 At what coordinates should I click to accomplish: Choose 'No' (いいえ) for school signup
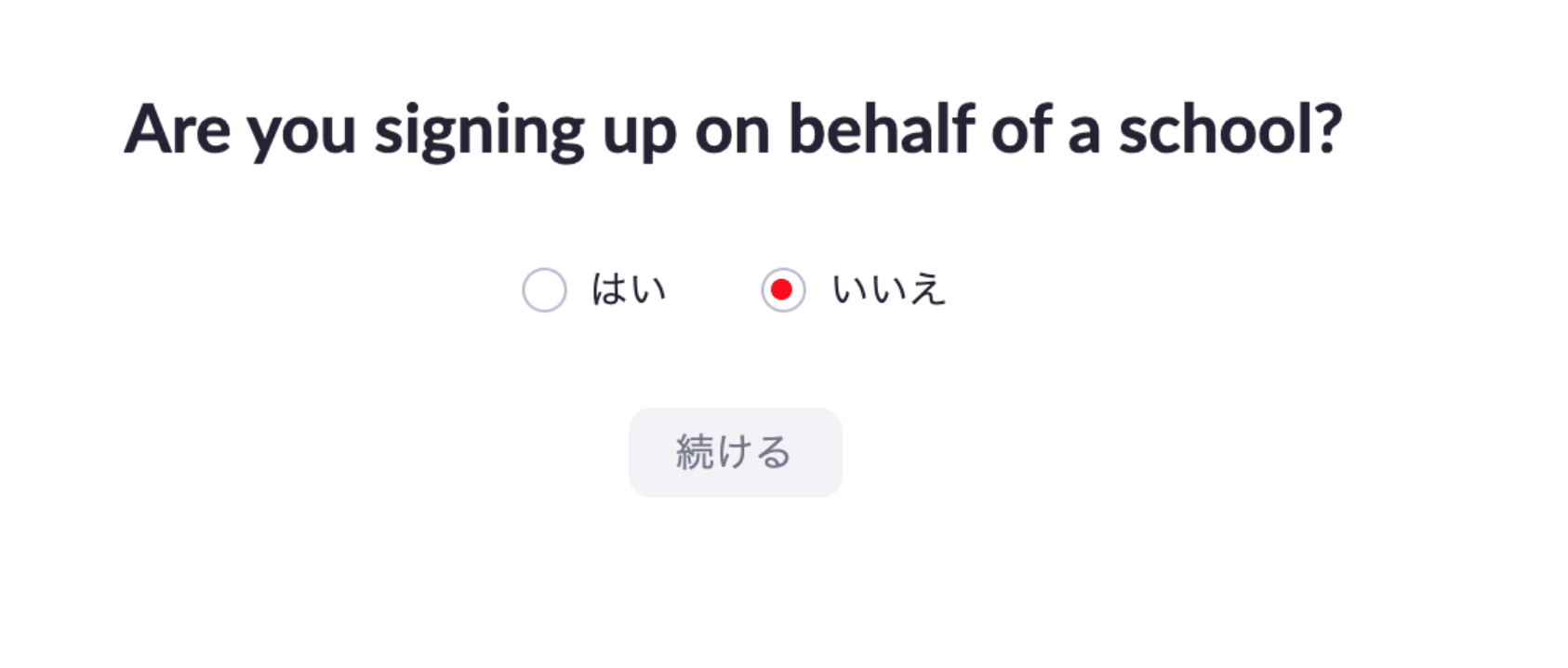782,290
